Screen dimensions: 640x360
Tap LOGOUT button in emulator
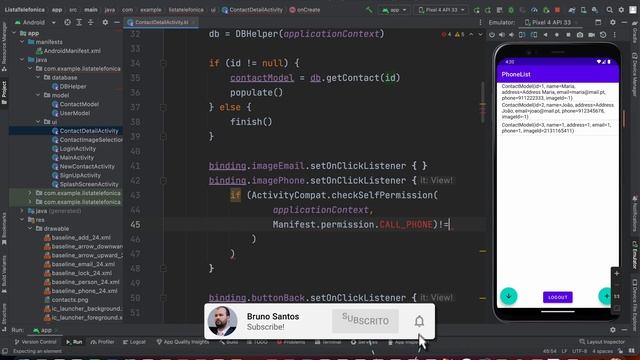558,297
